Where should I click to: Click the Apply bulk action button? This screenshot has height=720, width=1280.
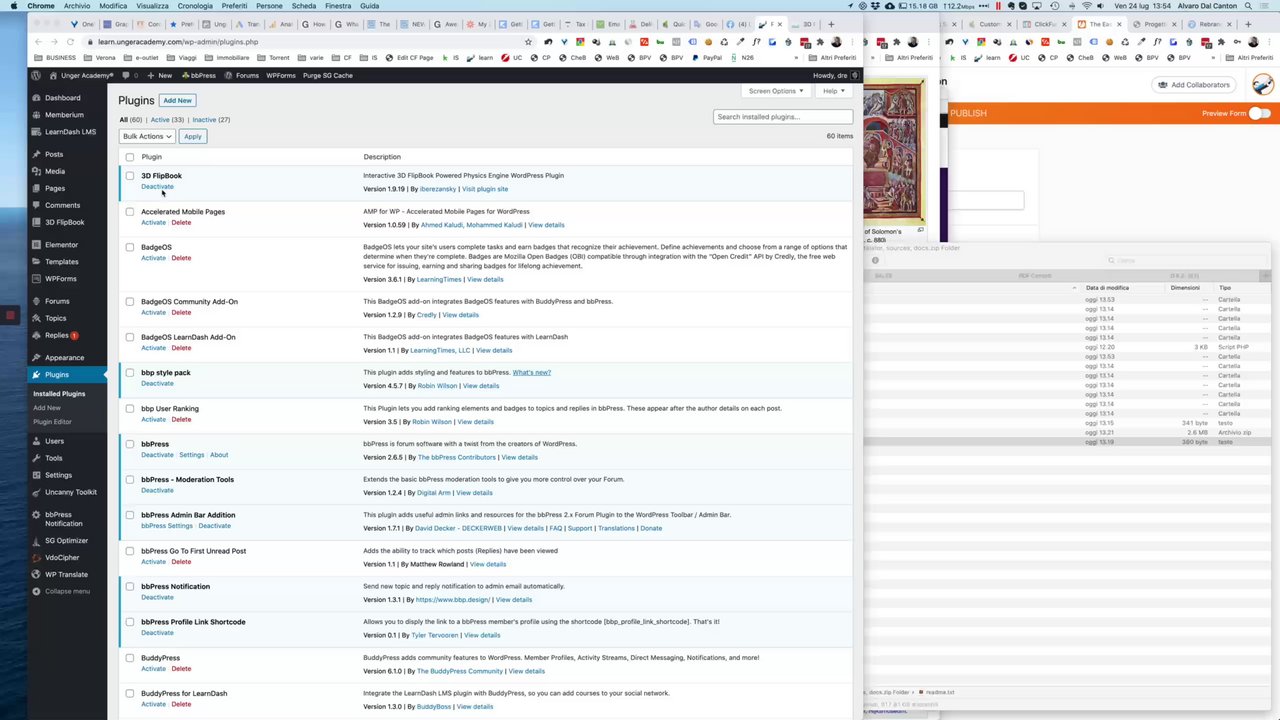(x=192, y=136)
